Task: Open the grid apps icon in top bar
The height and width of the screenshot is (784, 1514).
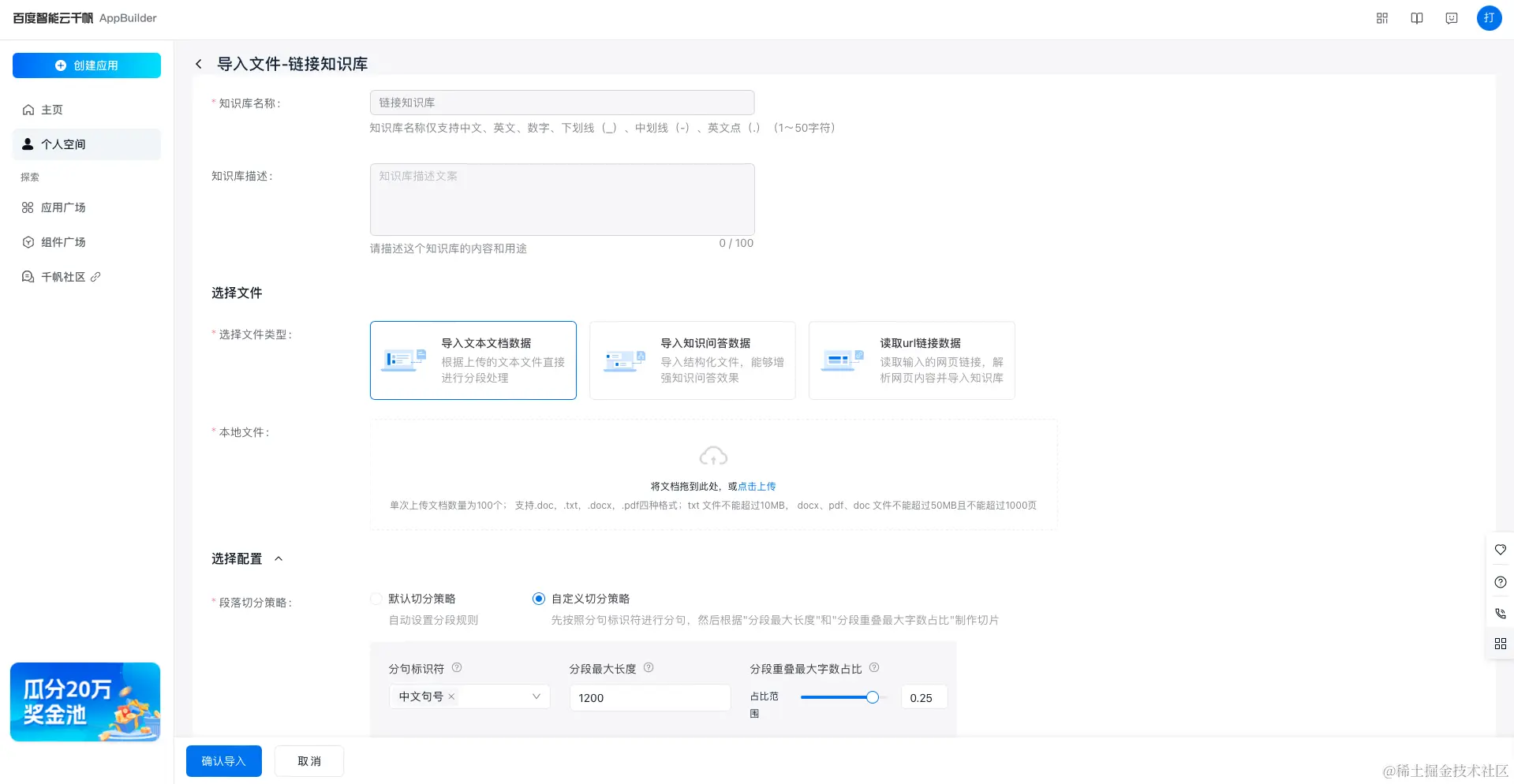Action: [1382, 18]
